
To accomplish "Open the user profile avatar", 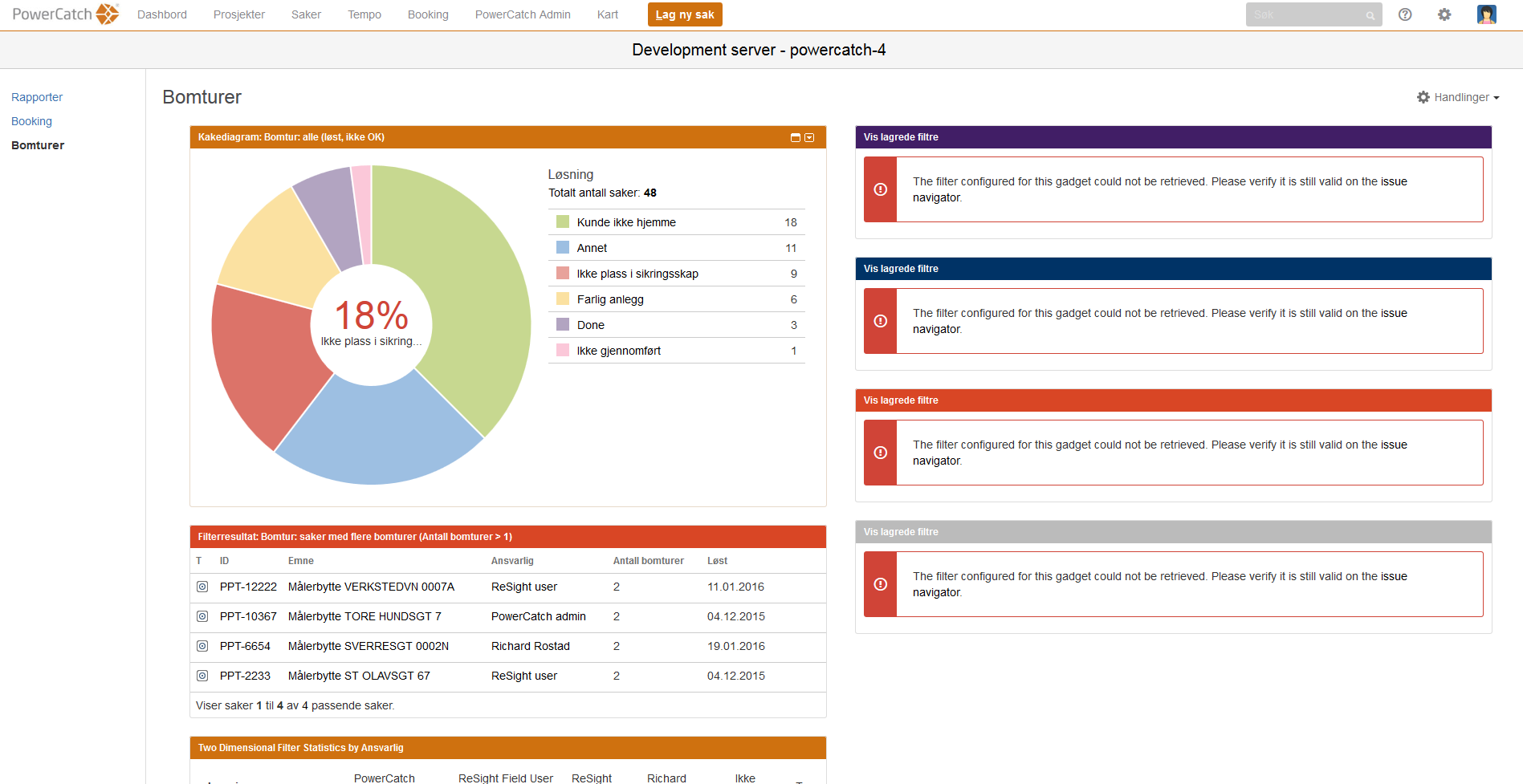I will (1486, 14).
